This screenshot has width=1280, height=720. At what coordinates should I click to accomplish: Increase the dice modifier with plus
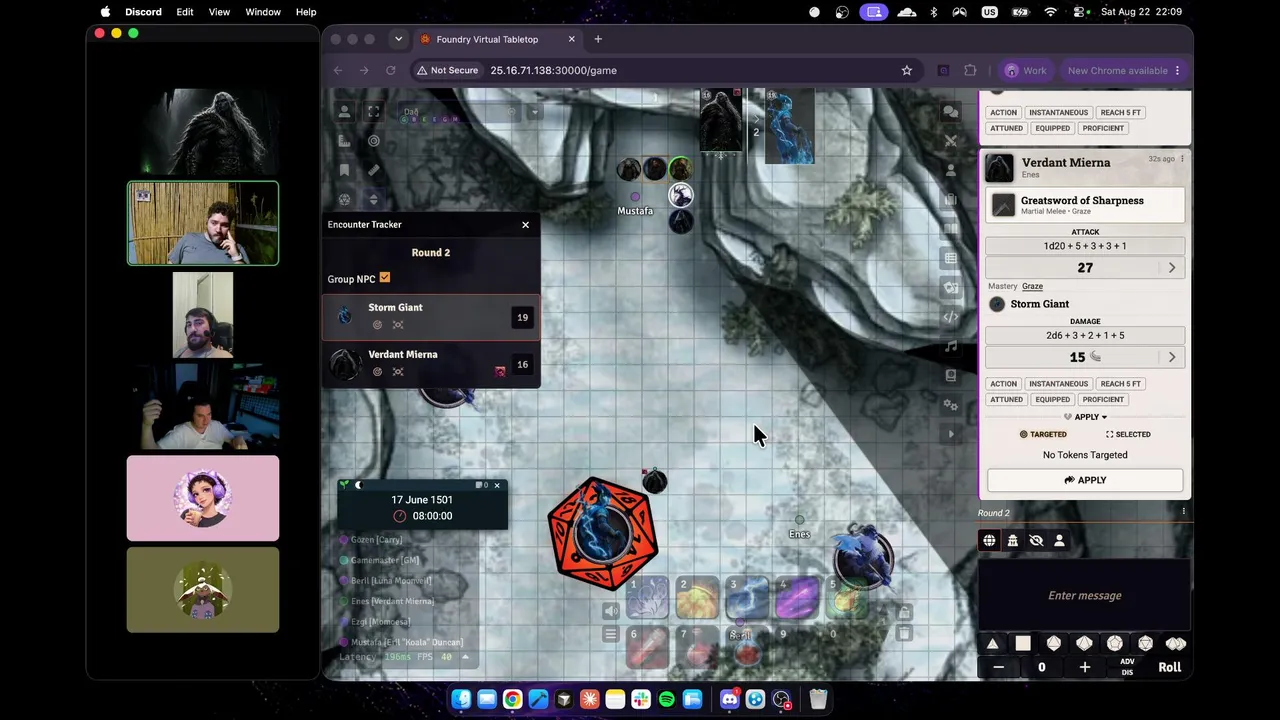[x=1084, y=667]
